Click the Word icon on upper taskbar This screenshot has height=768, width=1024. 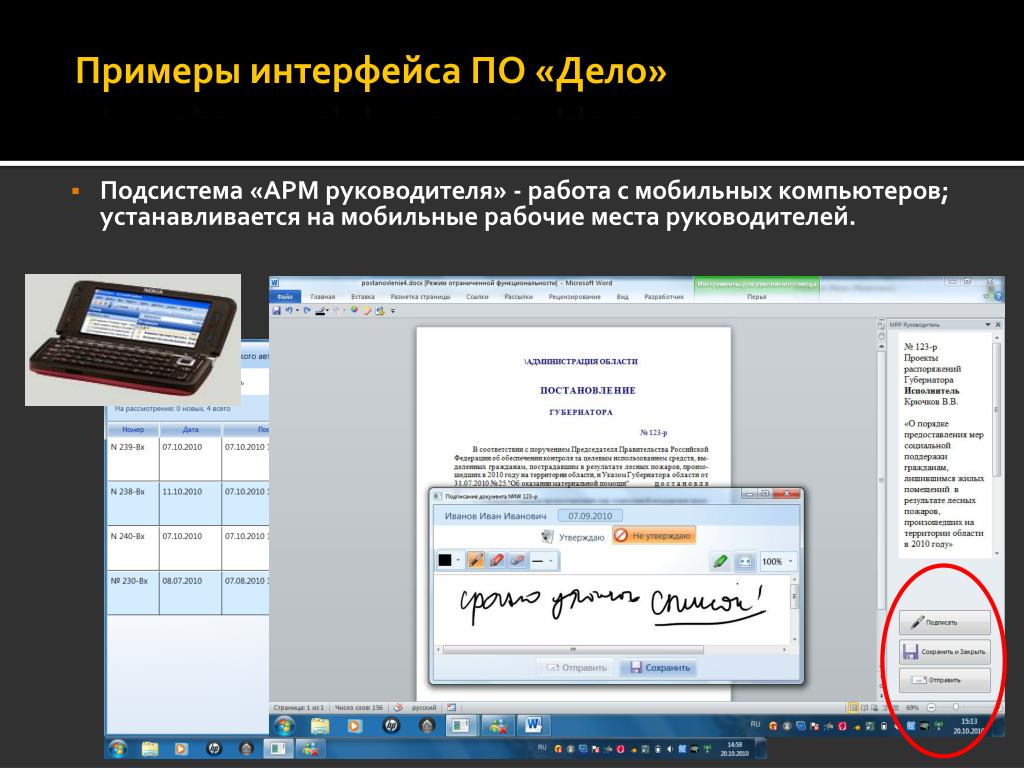[534, 725]
